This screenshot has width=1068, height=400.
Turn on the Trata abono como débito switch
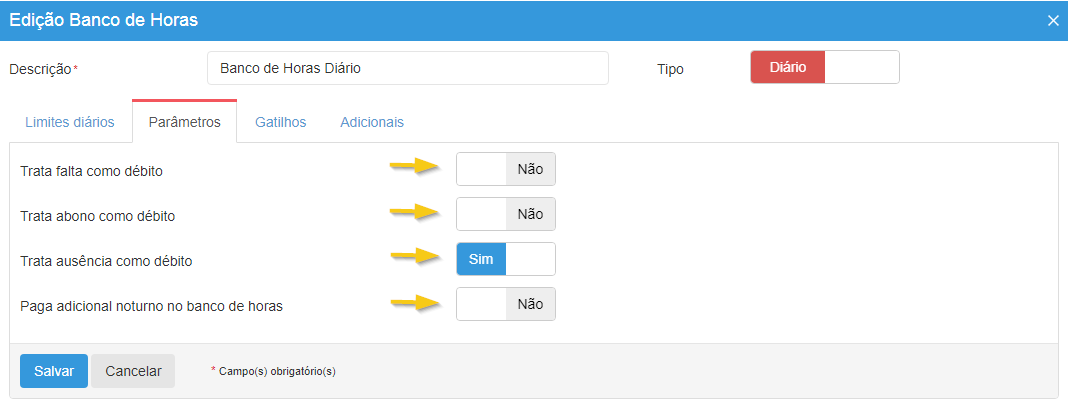coord(506,214)
